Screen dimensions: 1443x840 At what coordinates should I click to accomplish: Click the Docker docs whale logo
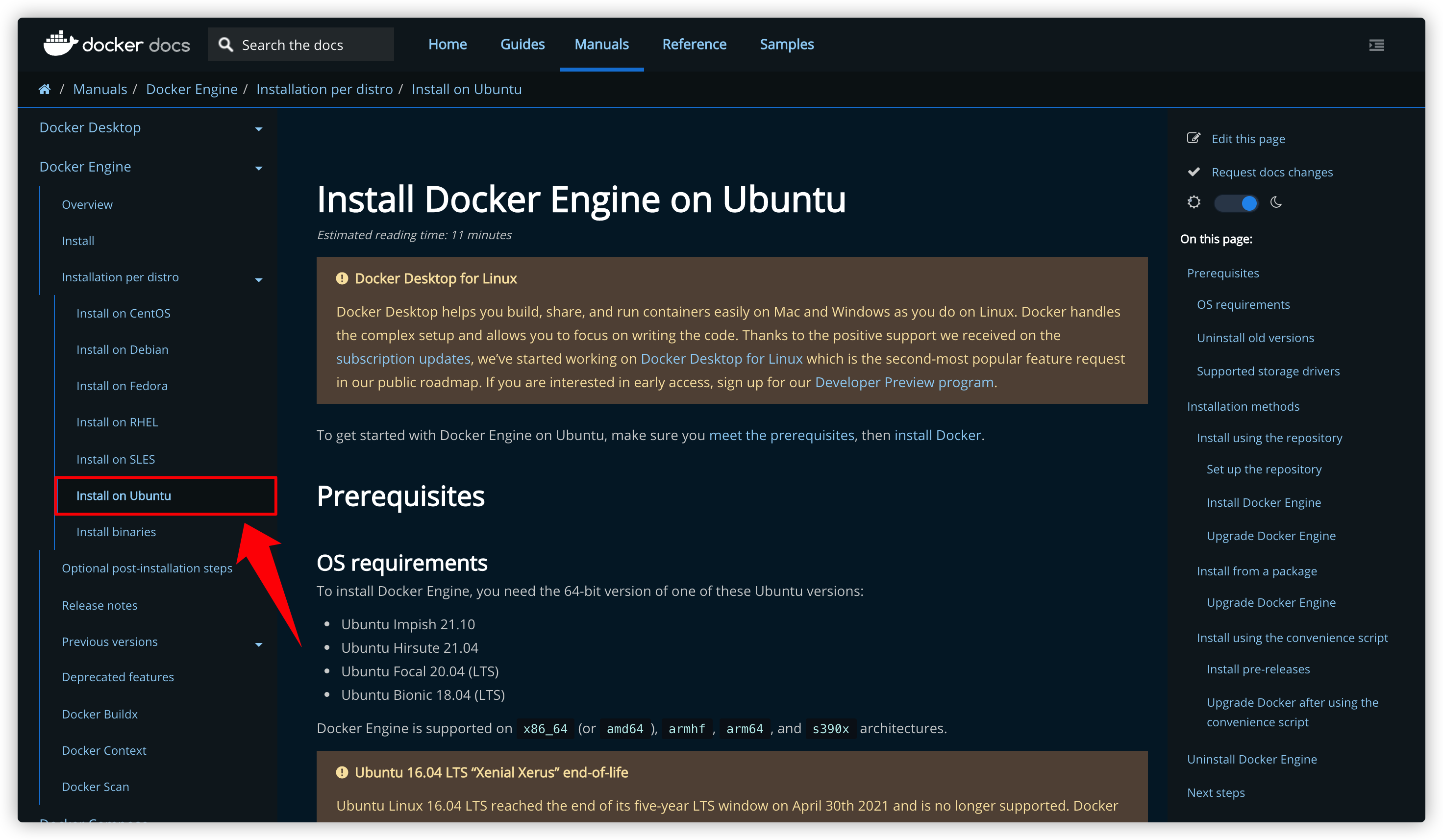[61, 44]
